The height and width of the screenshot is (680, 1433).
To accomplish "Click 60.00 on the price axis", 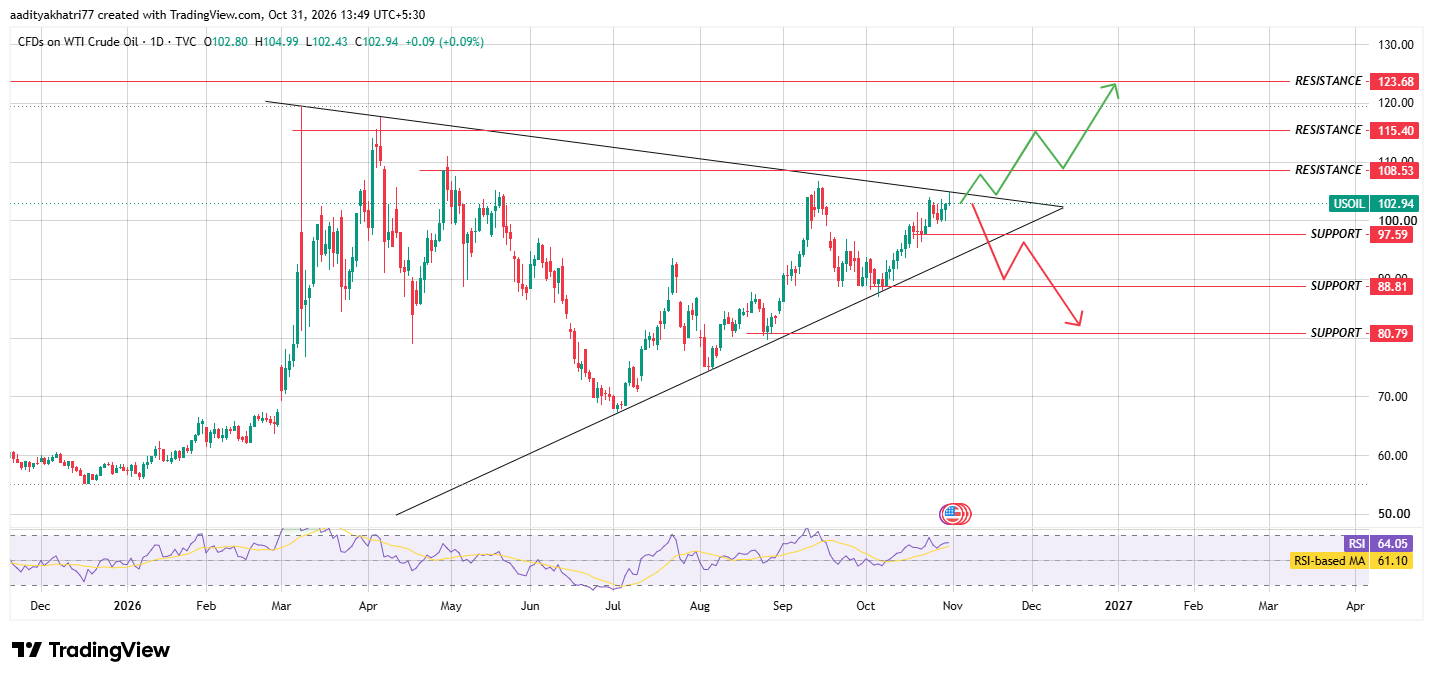I will tap(1392, 456).
